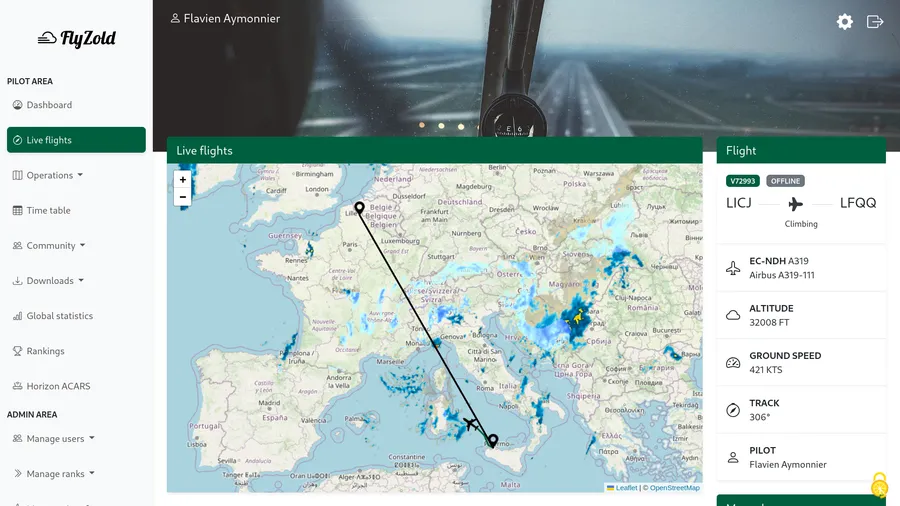Zoom out on the live flights map

click(x=182, y=197)
